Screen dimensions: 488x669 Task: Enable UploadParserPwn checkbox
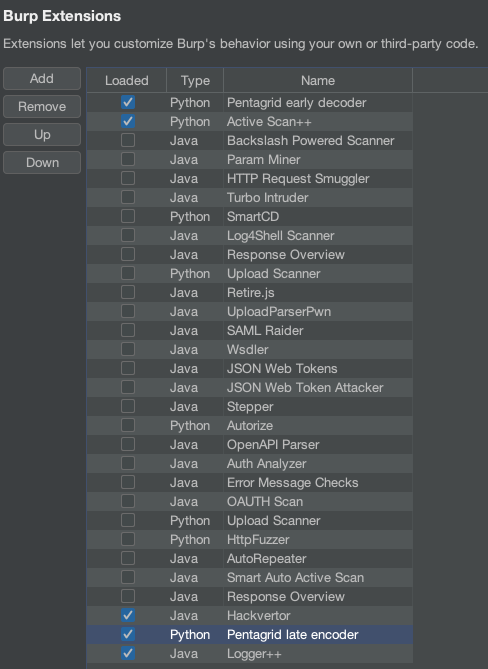tap(128, 311)
